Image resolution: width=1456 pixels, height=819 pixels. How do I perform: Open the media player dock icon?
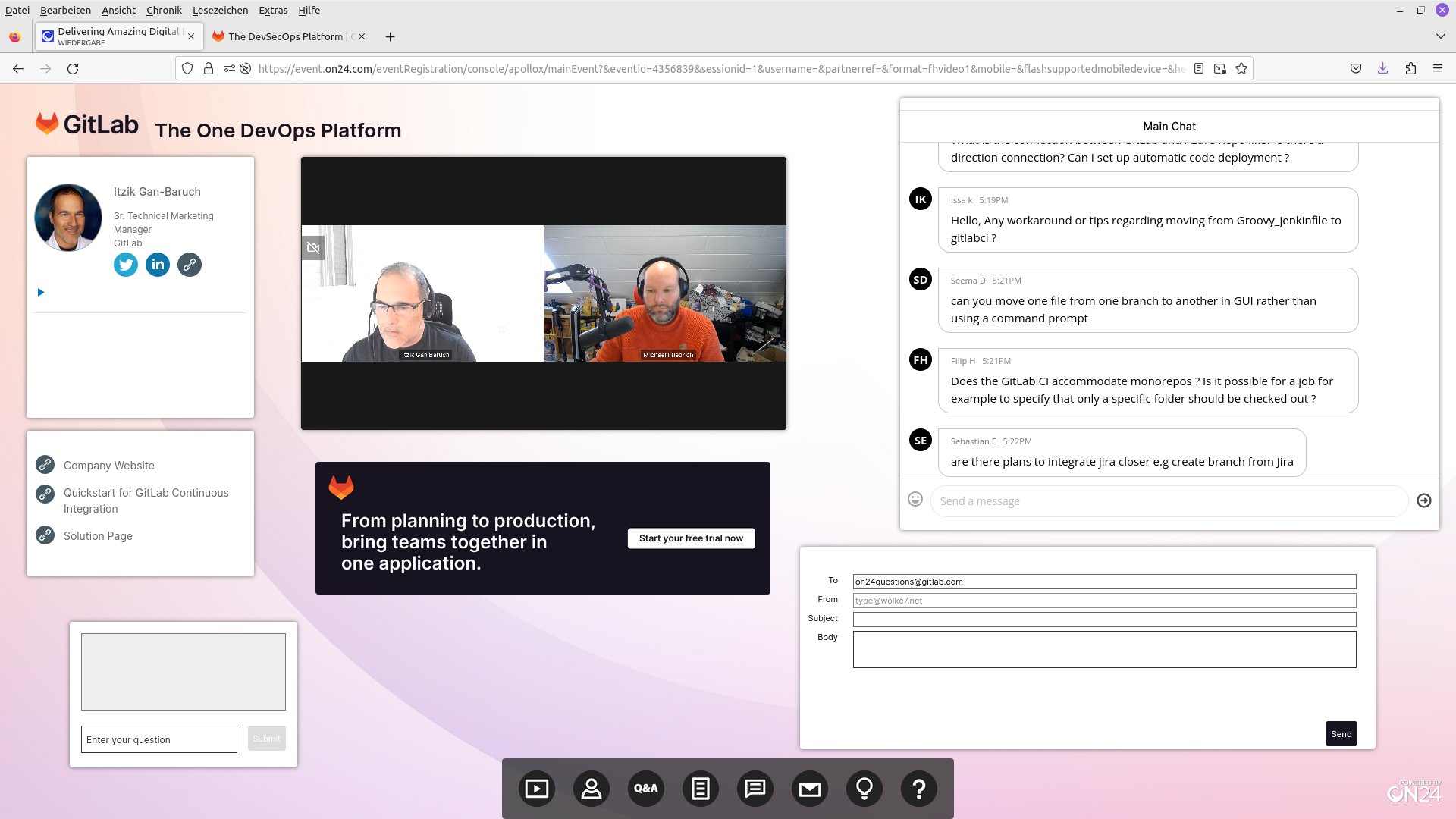[x=537, y=789]
